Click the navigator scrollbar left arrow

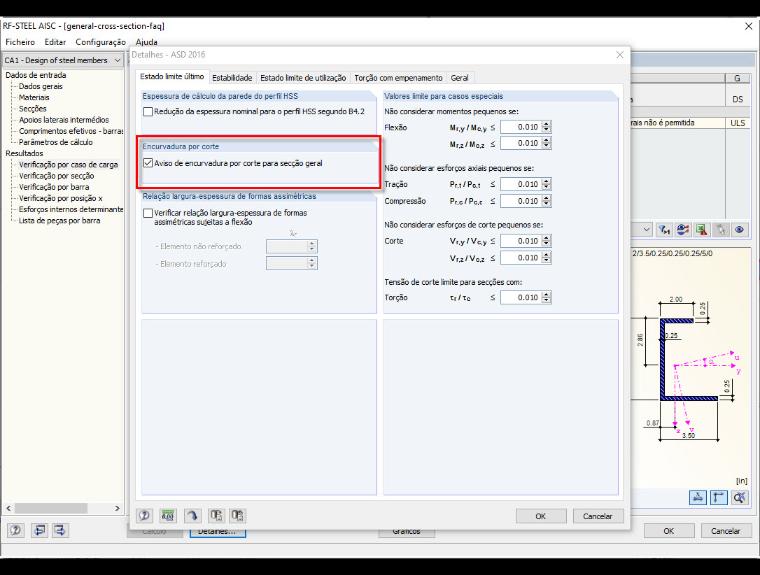pyautogui.click(x=9, y=508)
